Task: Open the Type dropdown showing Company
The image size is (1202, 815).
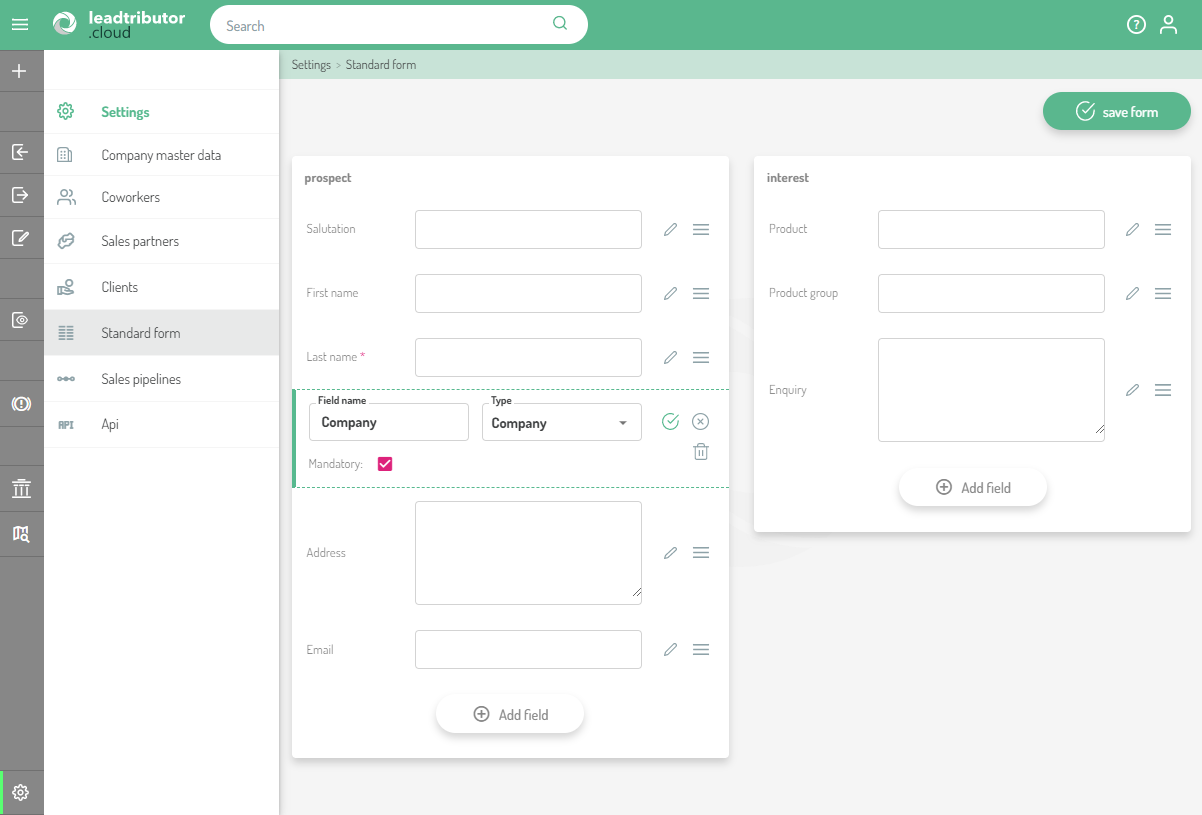Action: click(x=561, y=423)
